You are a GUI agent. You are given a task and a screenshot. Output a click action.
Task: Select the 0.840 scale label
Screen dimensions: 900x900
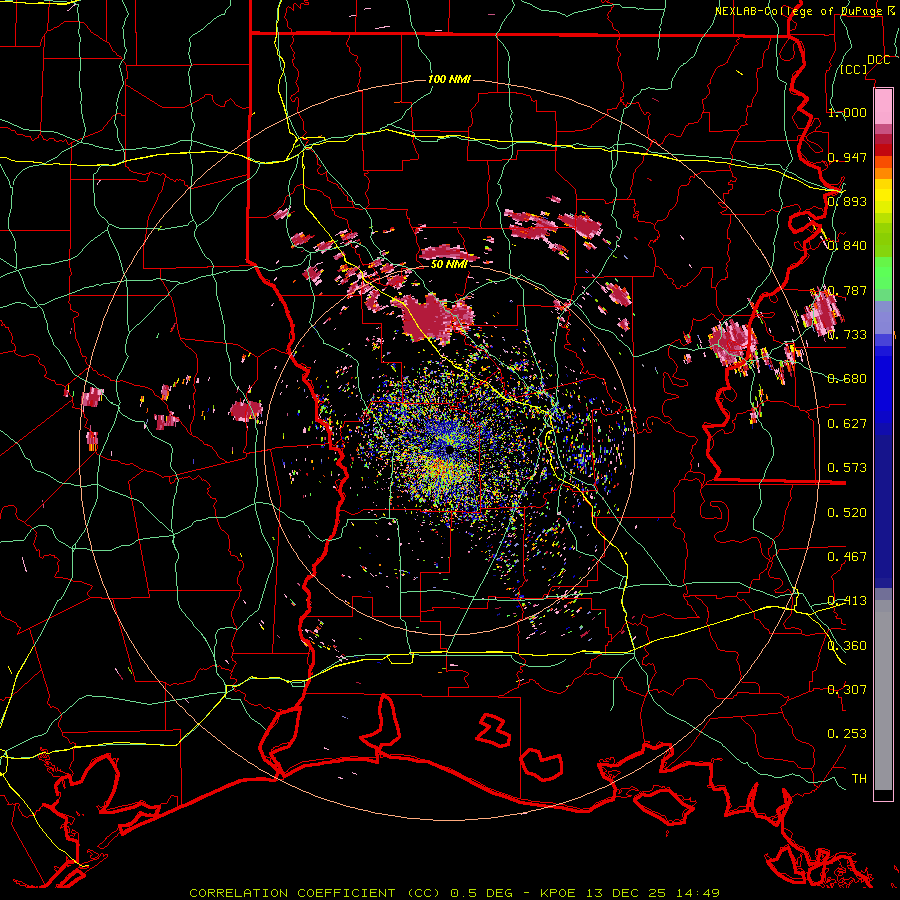[847, 246]
